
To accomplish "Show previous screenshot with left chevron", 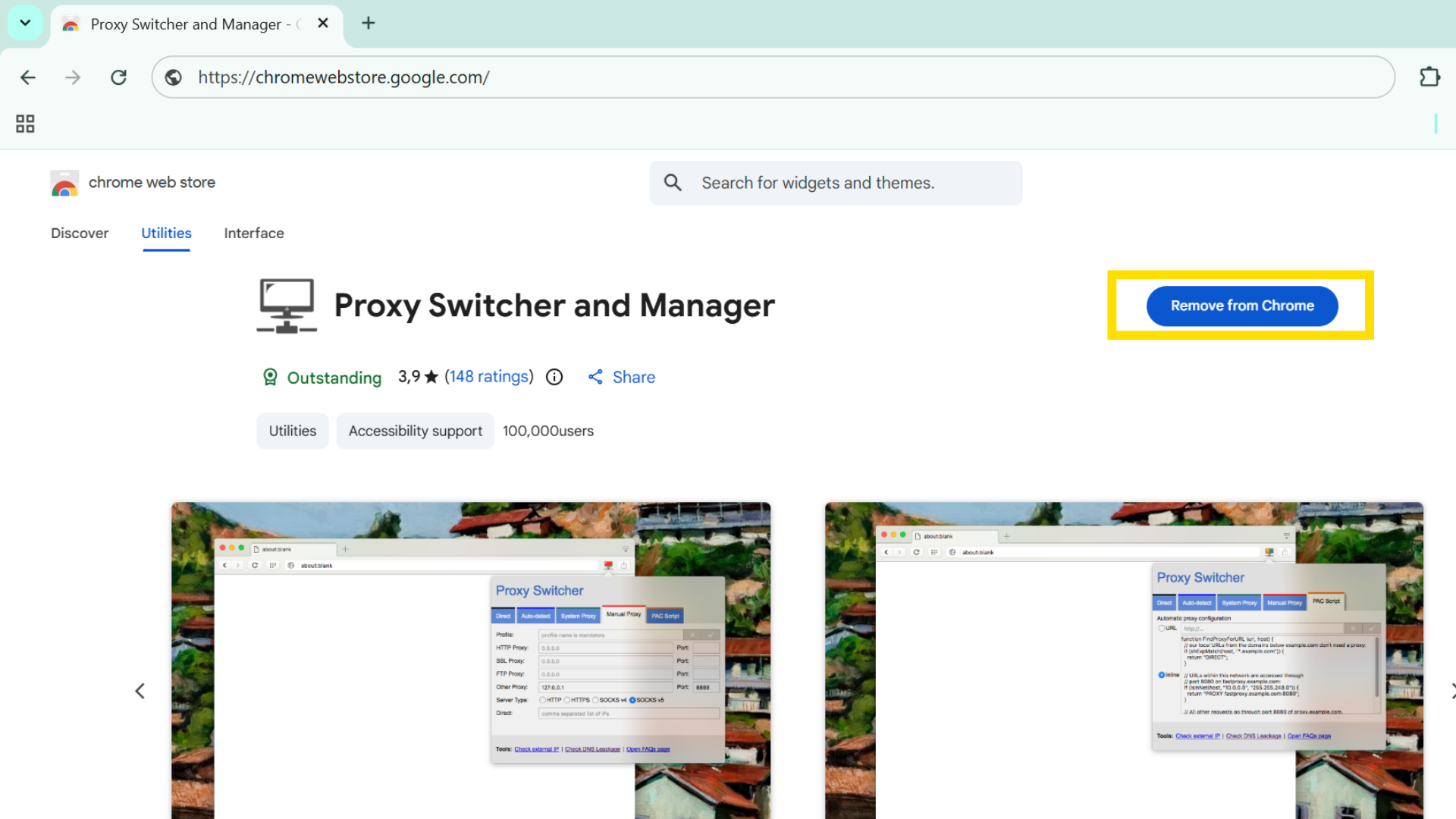I will (x=140, y=691).
